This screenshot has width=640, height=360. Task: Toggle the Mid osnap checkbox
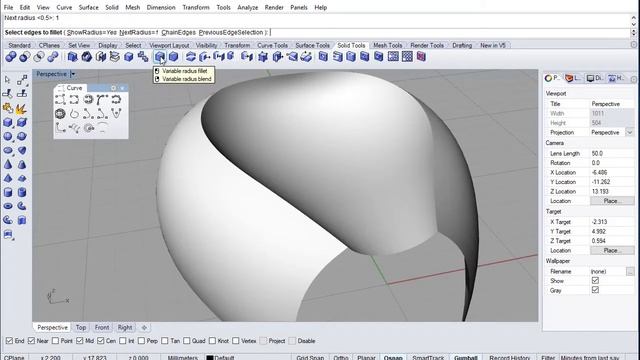(x=80, y=341)
